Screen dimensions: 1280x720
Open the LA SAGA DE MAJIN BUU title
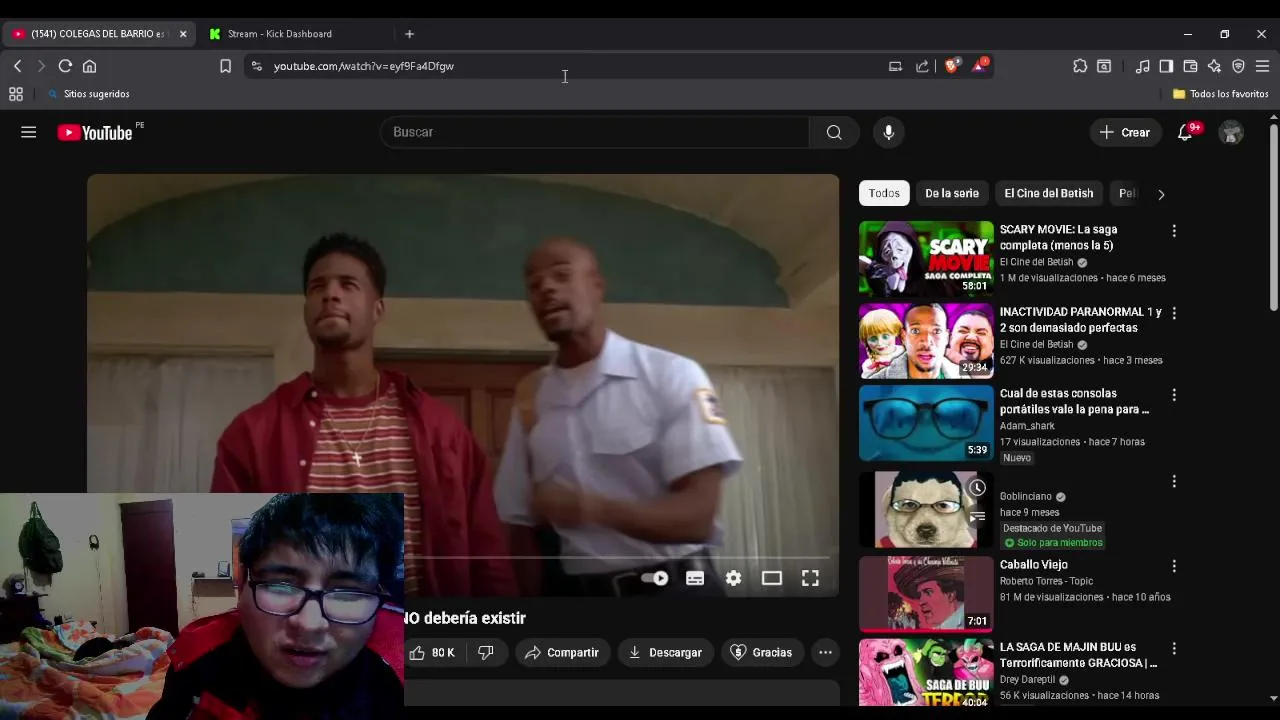[1079, 655]
